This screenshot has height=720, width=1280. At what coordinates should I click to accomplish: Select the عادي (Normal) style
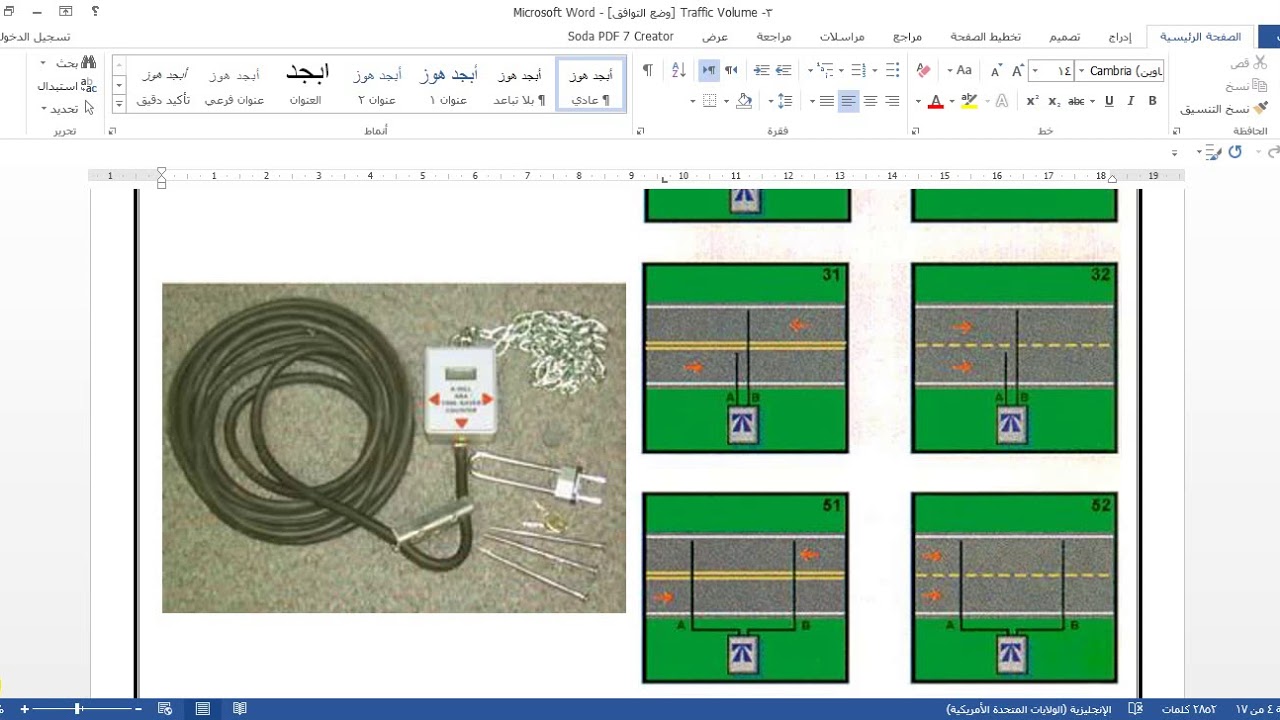[x=591, y=85]
